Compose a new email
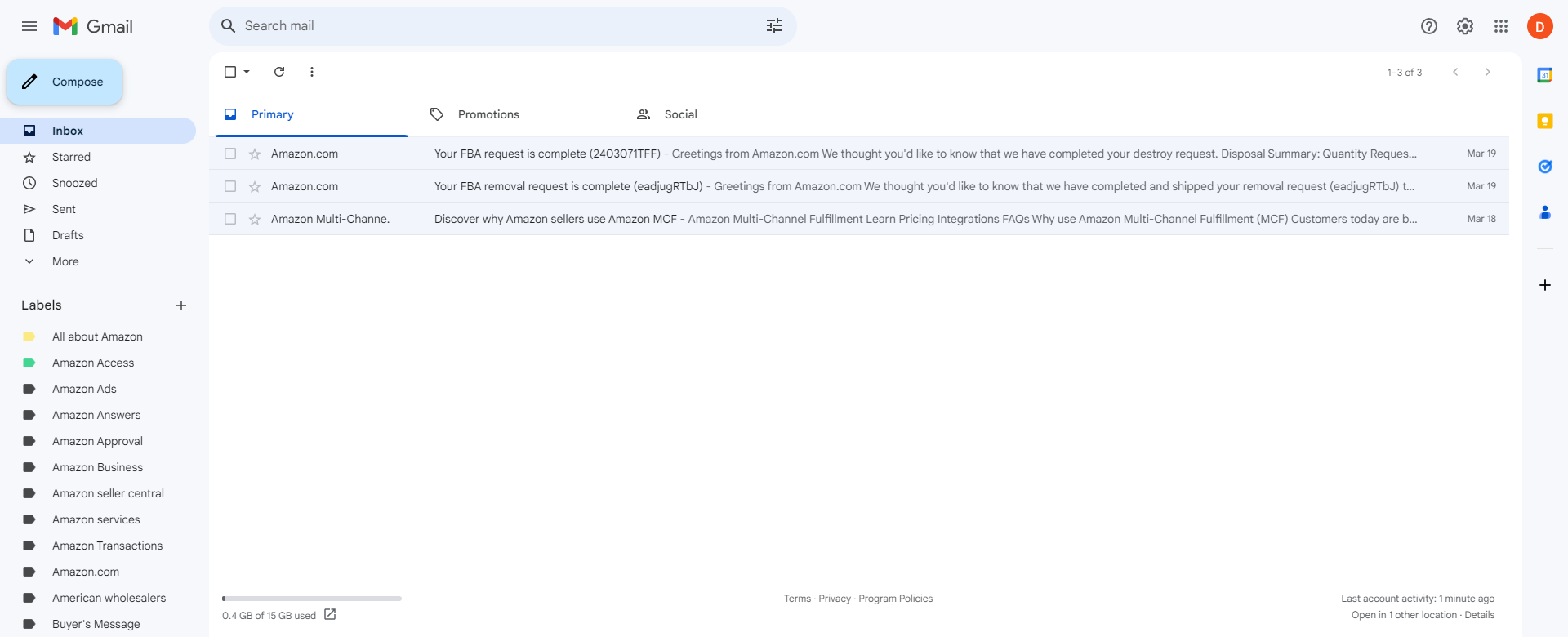 [65, 82]
